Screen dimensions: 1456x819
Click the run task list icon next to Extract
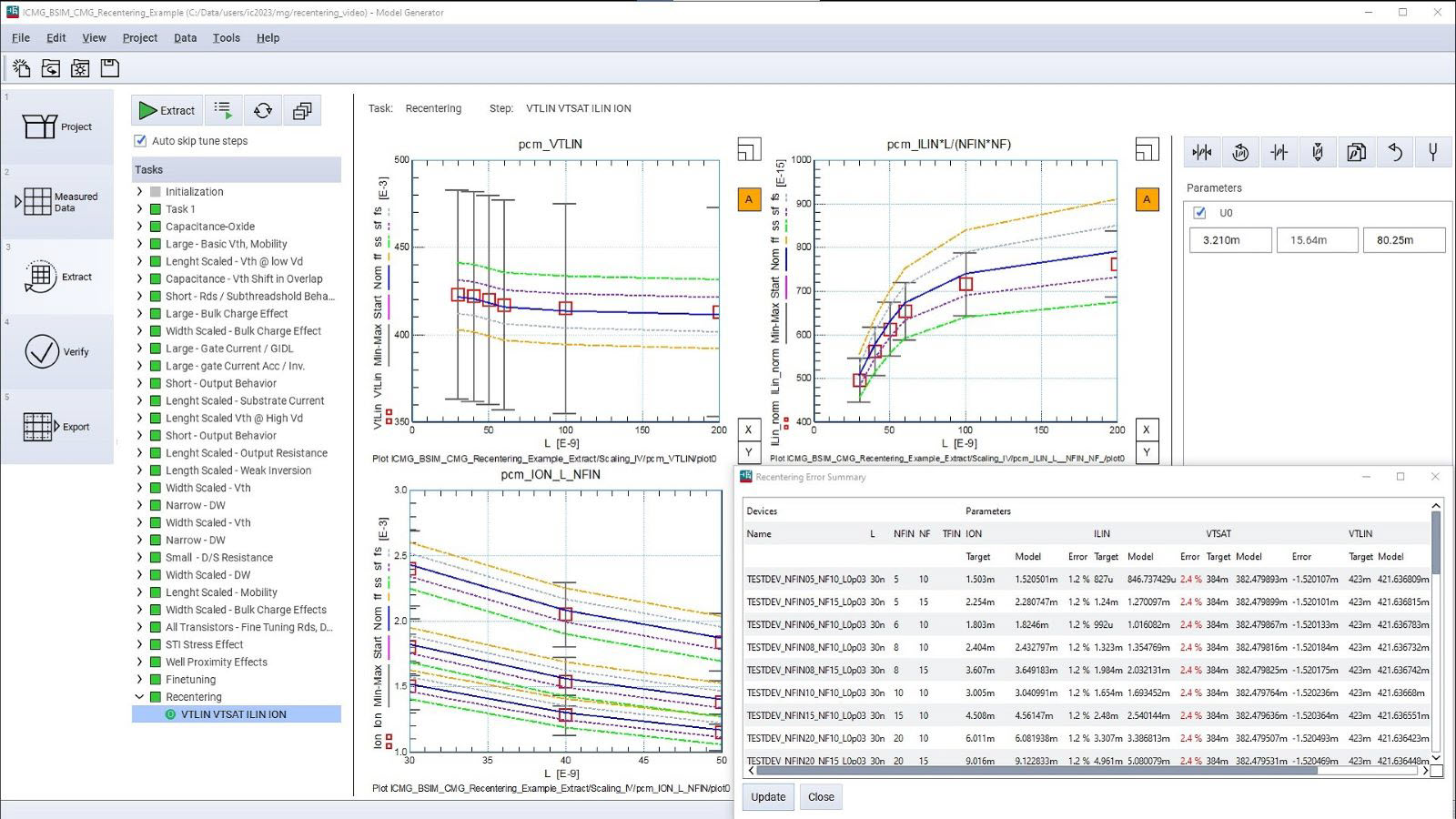pyautogui.click(x=223, y=110)
